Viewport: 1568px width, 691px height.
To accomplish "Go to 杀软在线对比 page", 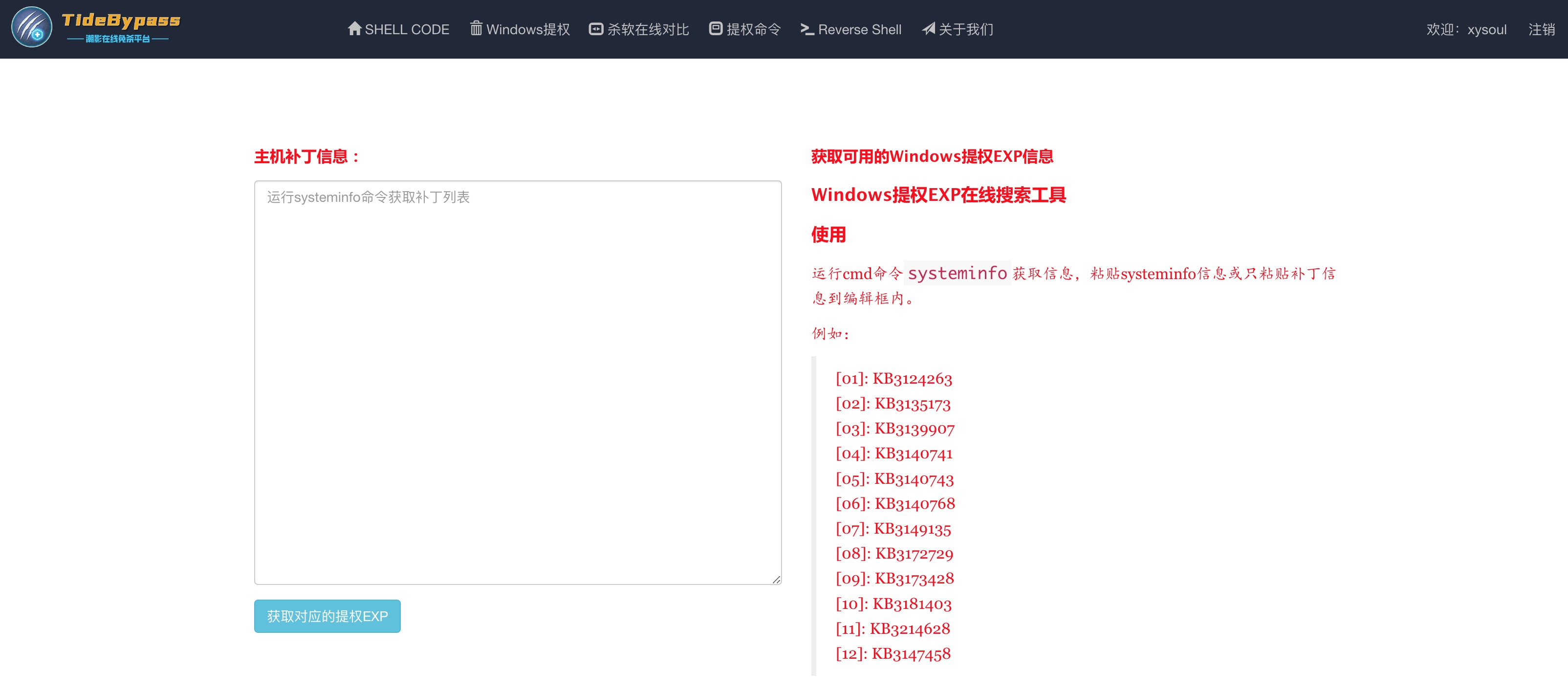I will pos(648,29).
